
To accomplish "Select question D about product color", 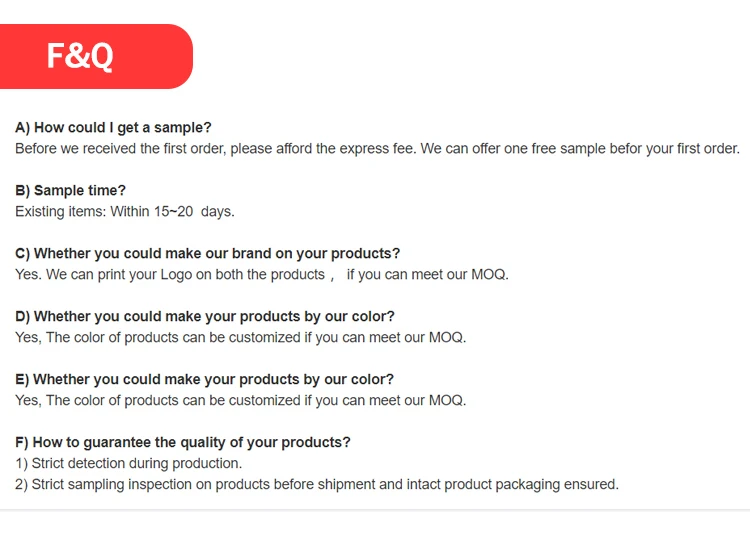I will click(204, 316).
